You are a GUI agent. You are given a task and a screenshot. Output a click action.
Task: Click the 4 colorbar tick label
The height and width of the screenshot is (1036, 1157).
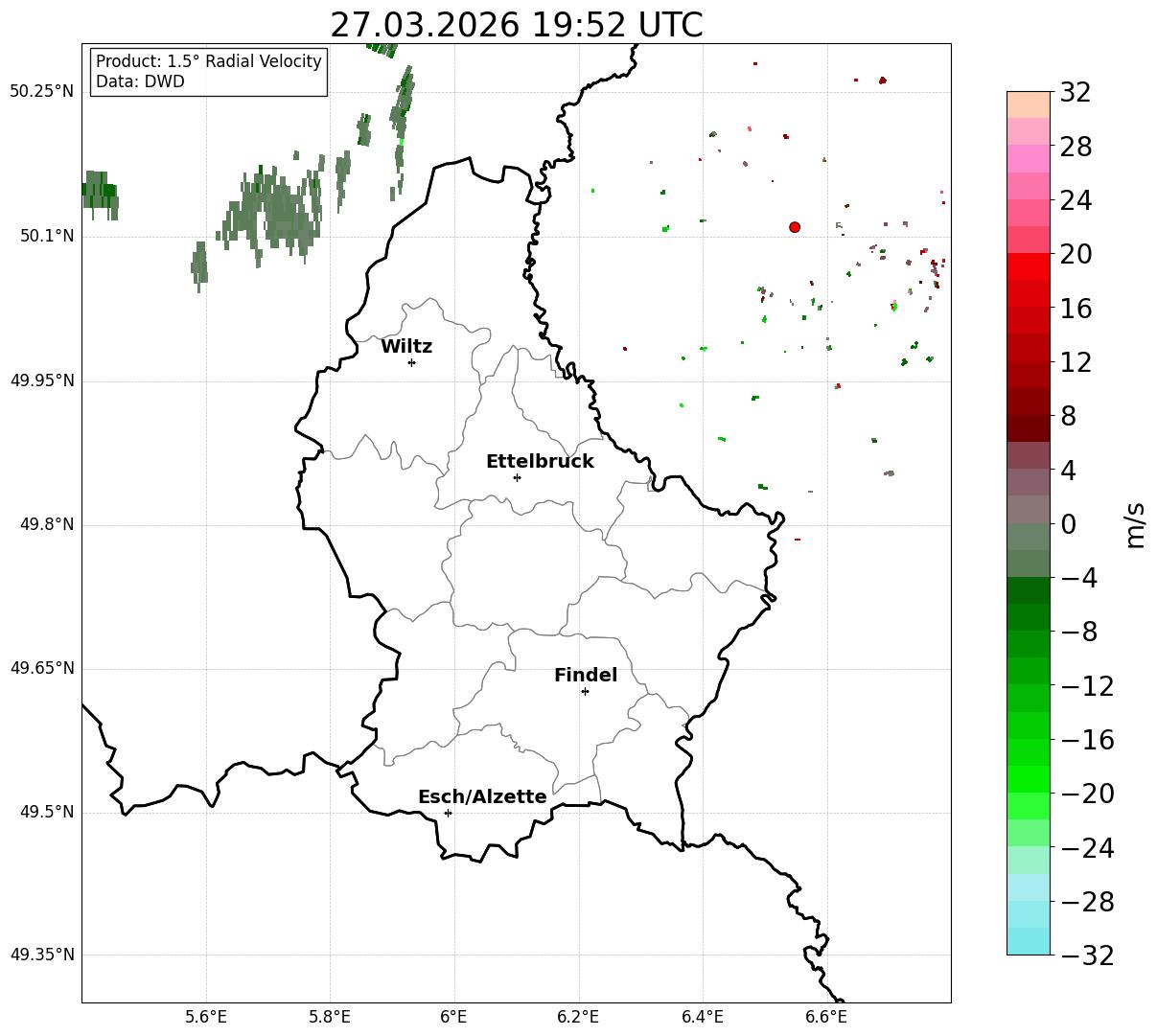(1067, 471)
